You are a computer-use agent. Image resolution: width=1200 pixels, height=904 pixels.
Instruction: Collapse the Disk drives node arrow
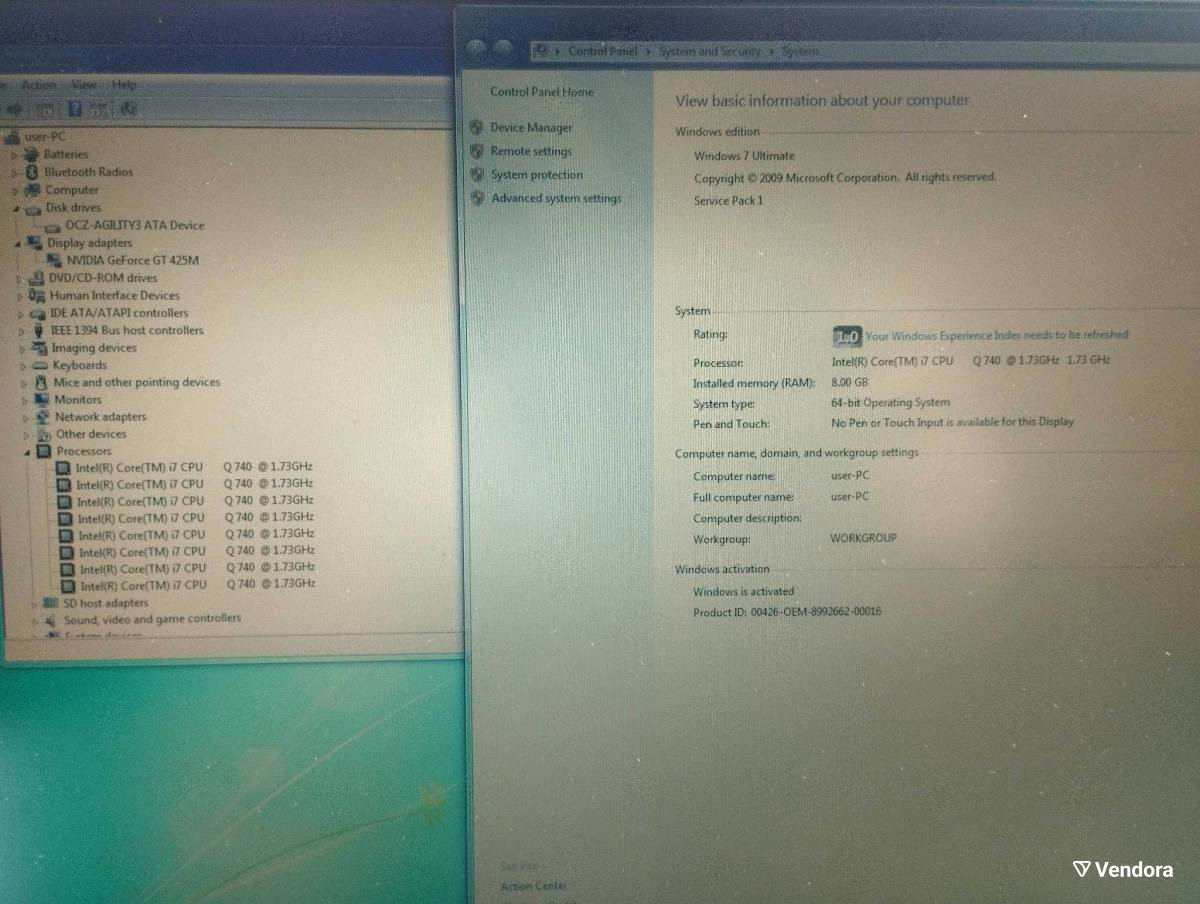[x=16, y=209]
